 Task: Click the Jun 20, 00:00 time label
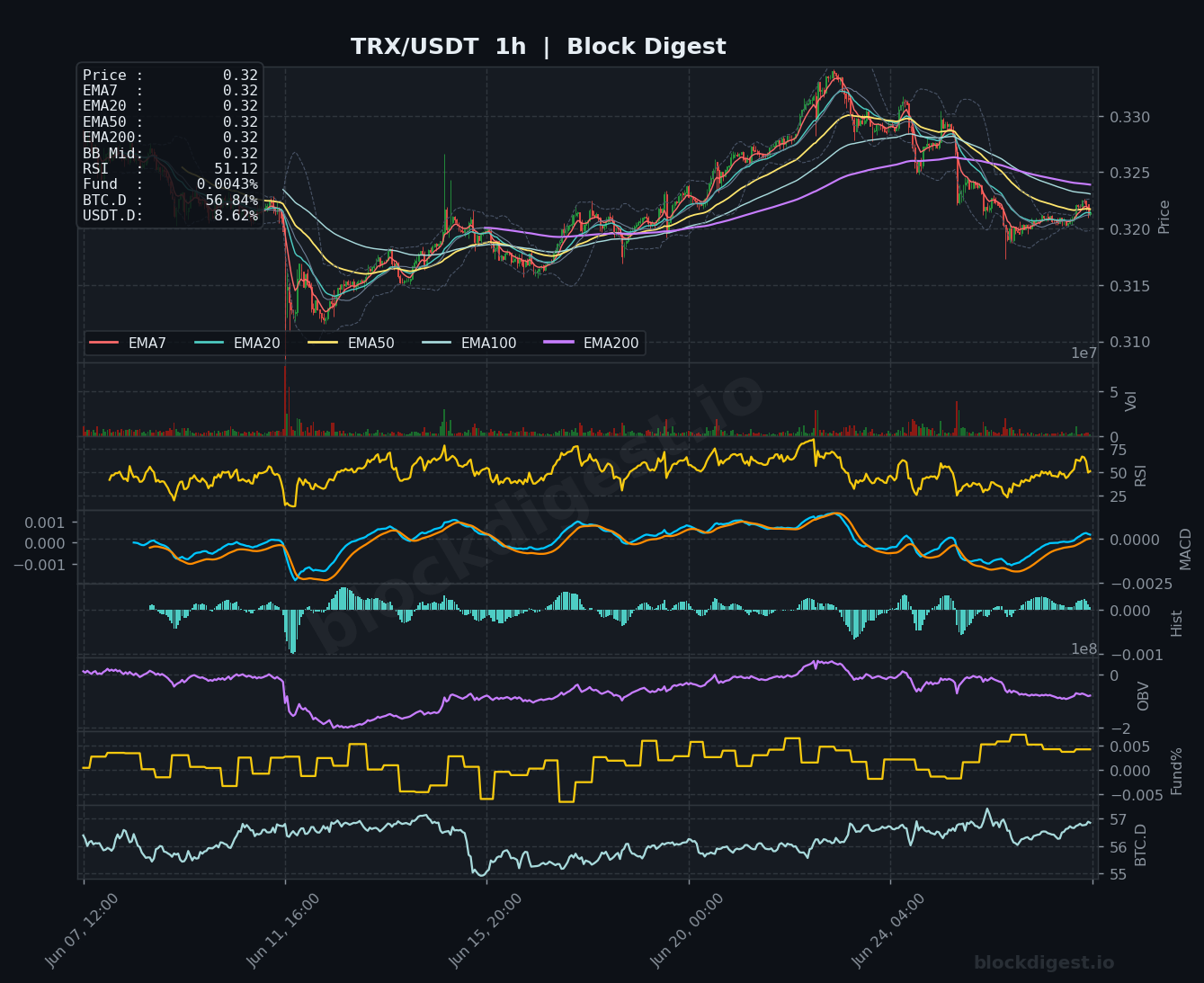(687, 930)
